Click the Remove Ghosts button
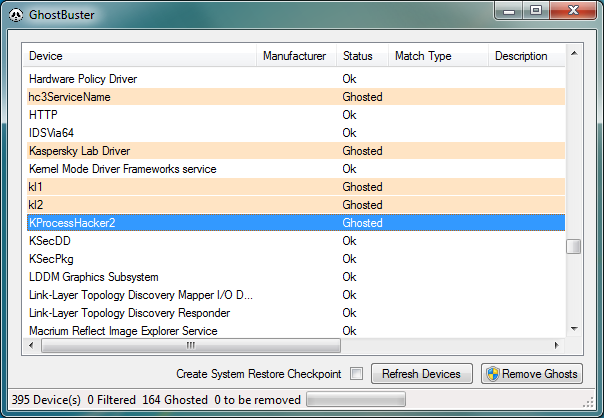 531,374
